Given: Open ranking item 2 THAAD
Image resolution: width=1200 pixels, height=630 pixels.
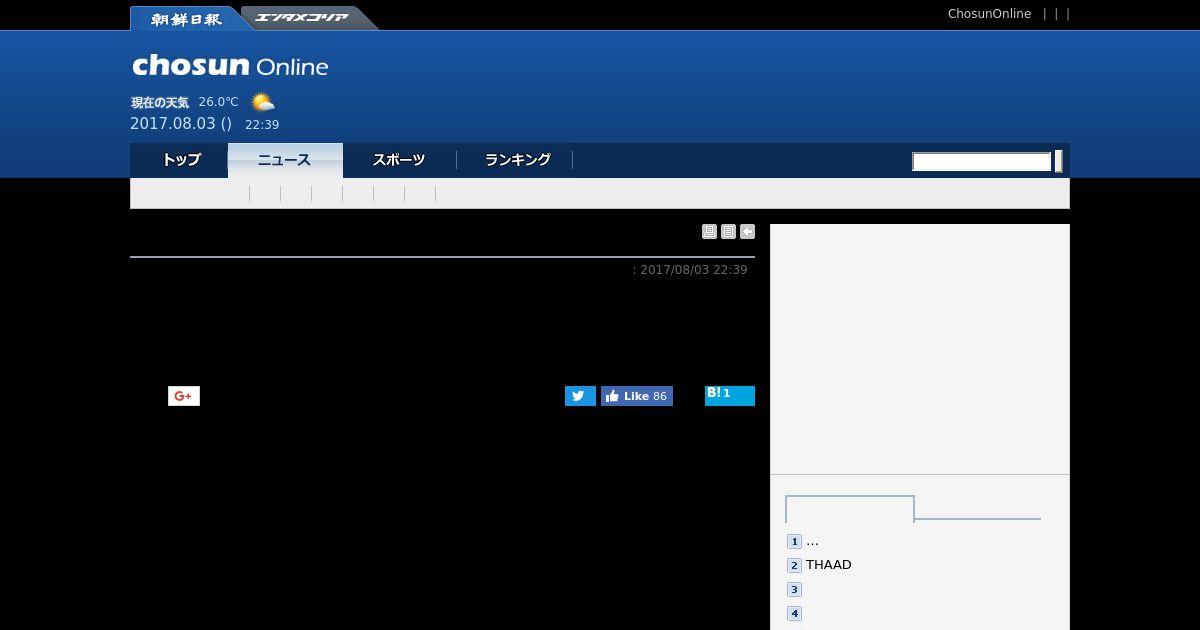Looking at the screenshot, I should (829, 565).
